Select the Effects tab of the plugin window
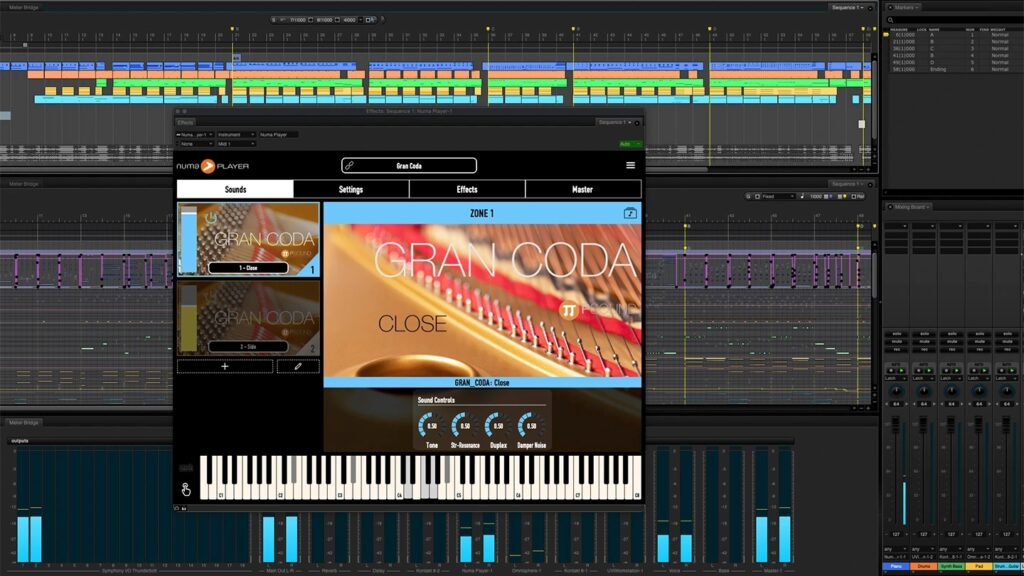The height and width of the screenshot is (576, 1024). (185, 122)
